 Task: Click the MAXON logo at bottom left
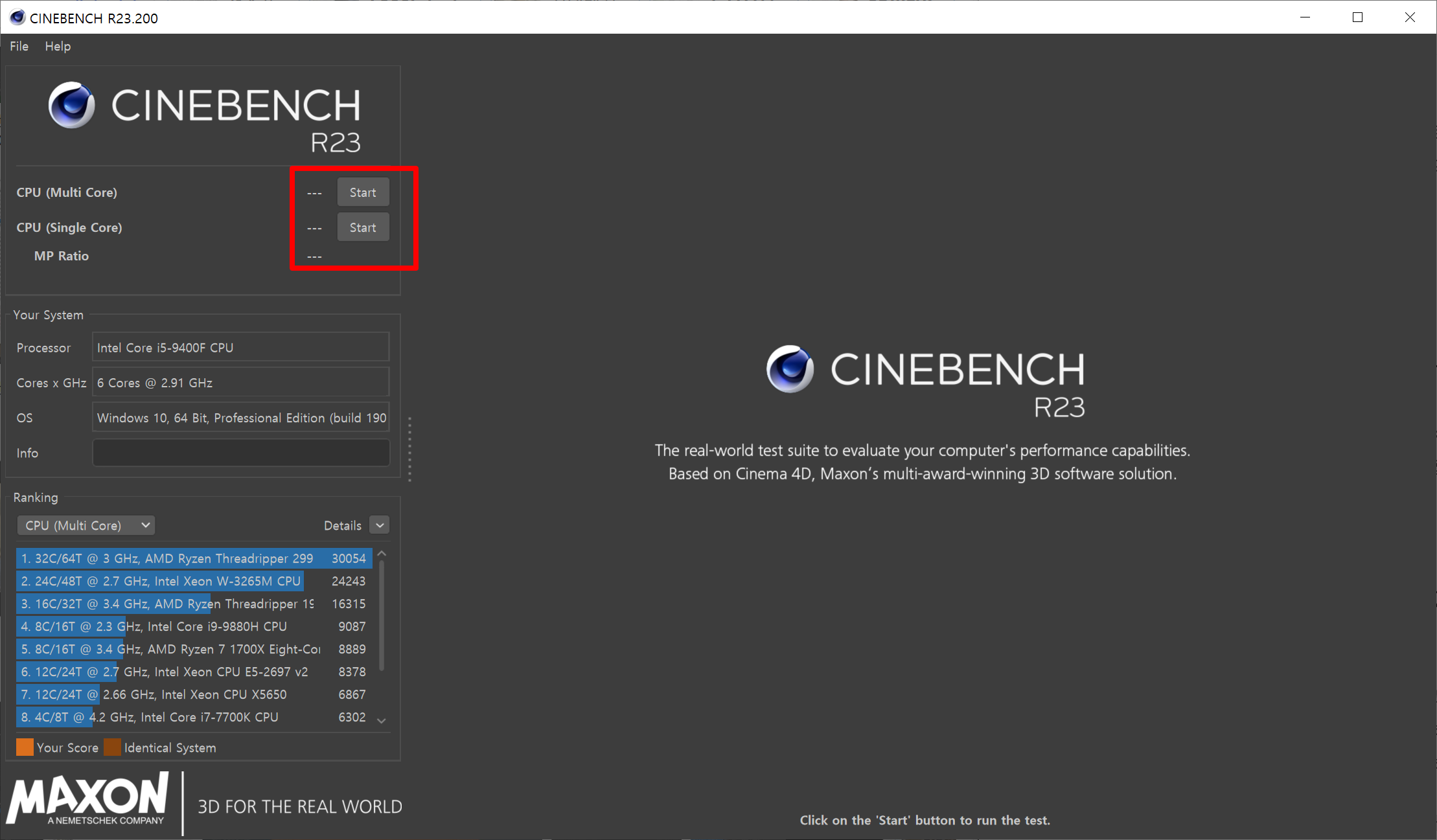click(89, 799)
